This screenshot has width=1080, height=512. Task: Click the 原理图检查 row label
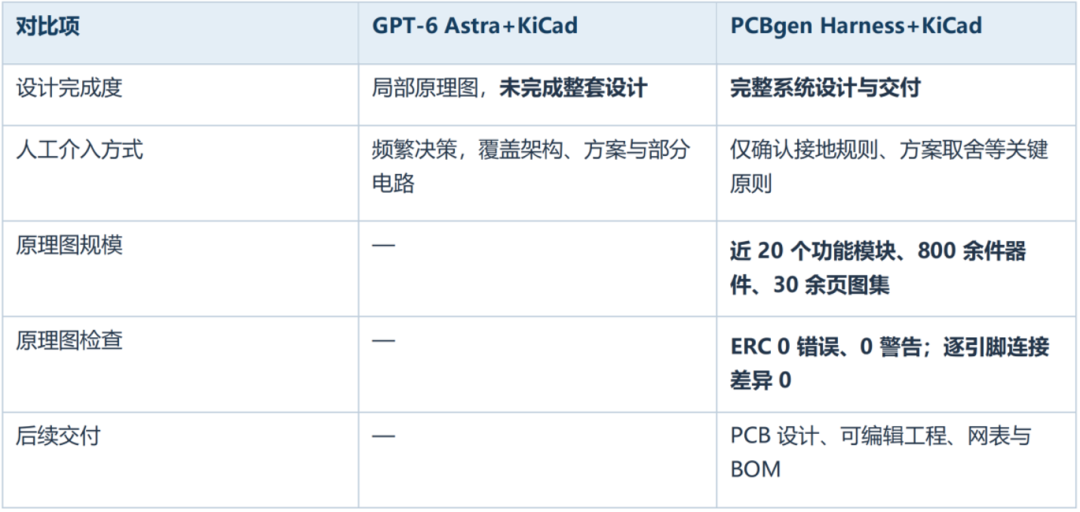(x=69, y=340)
